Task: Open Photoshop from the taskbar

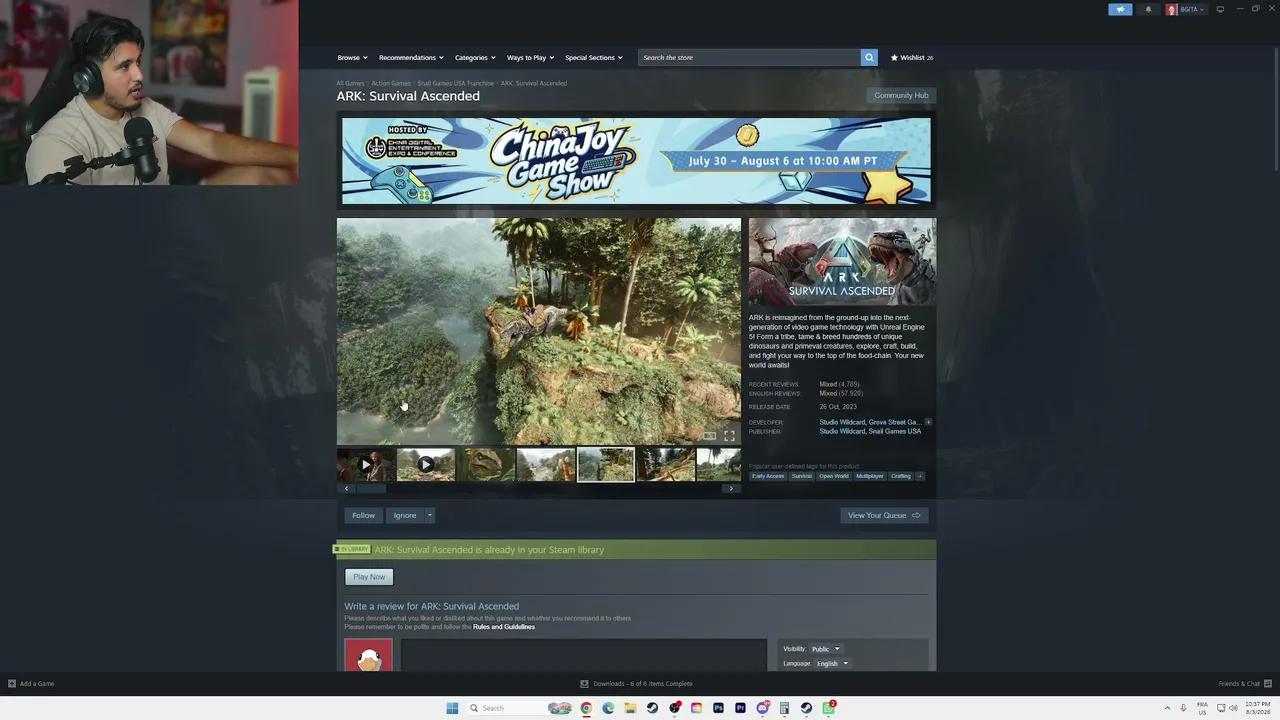Action: click(718, 708)
